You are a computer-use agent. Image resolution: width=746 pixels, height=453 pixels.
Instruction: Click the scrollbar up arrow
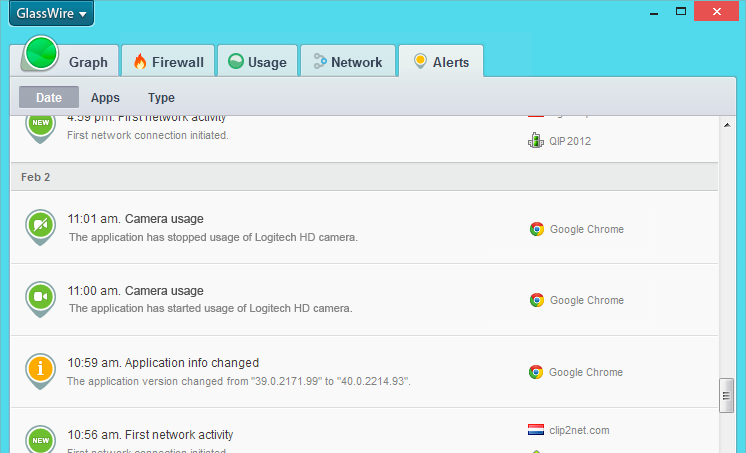727,125
